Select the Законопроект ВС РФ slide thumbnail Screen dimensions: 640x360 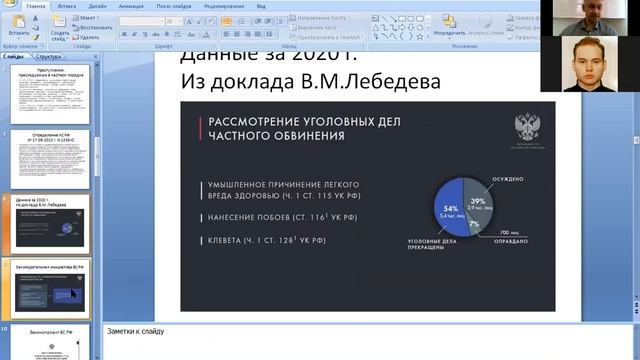(50, 342)
